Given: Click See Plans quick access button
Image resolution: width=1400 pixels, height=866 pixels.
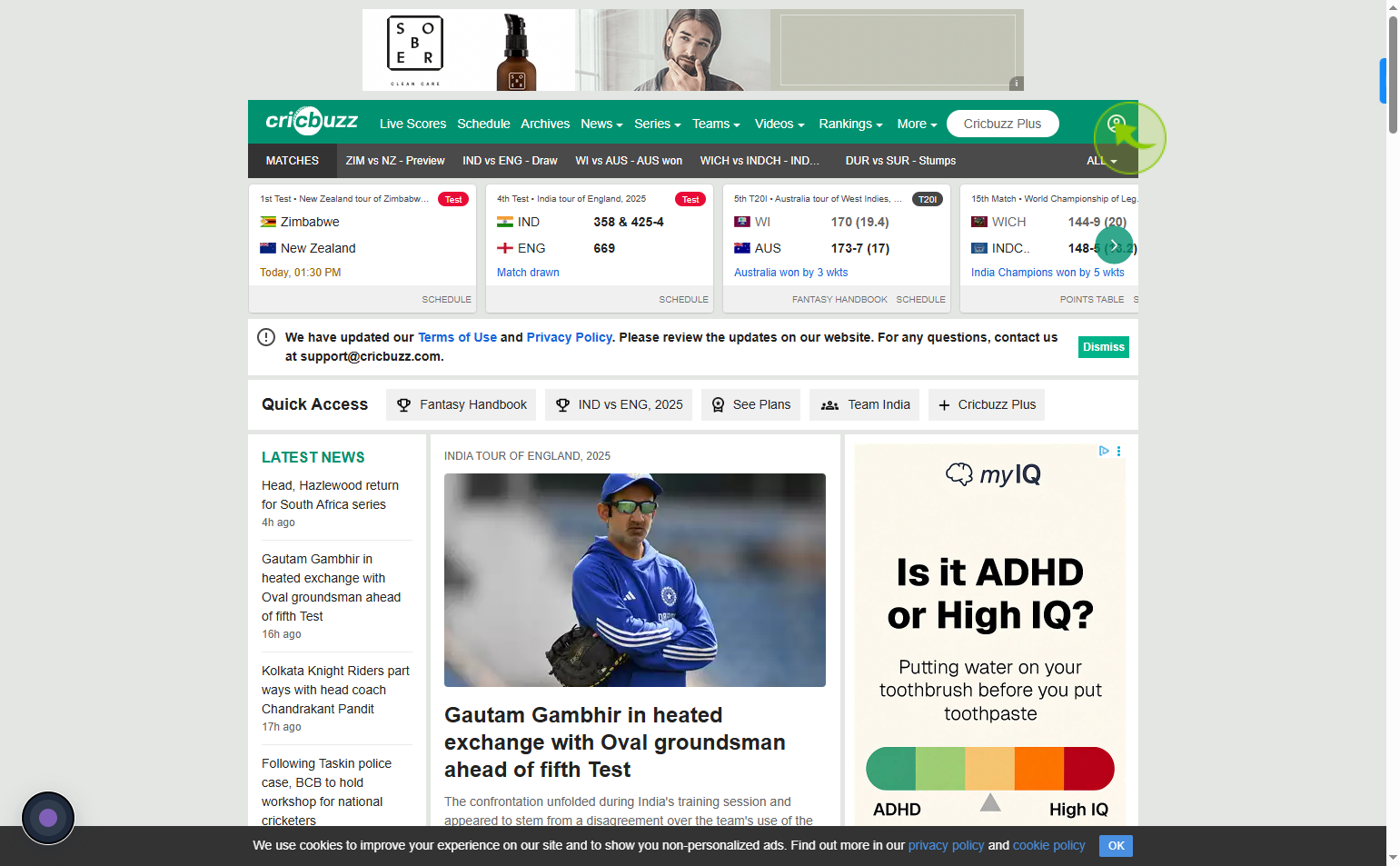Looking at the screenshot, I should pyautogui.click(x=750, y=404).
